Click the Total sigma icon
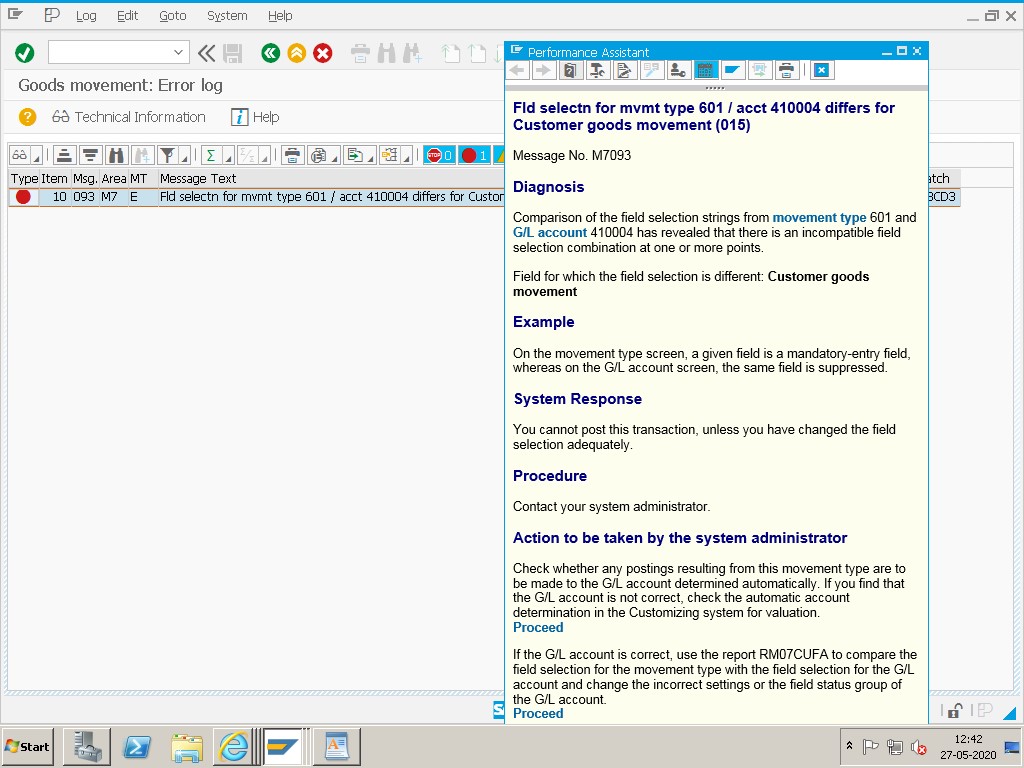 tap(211, 155)
